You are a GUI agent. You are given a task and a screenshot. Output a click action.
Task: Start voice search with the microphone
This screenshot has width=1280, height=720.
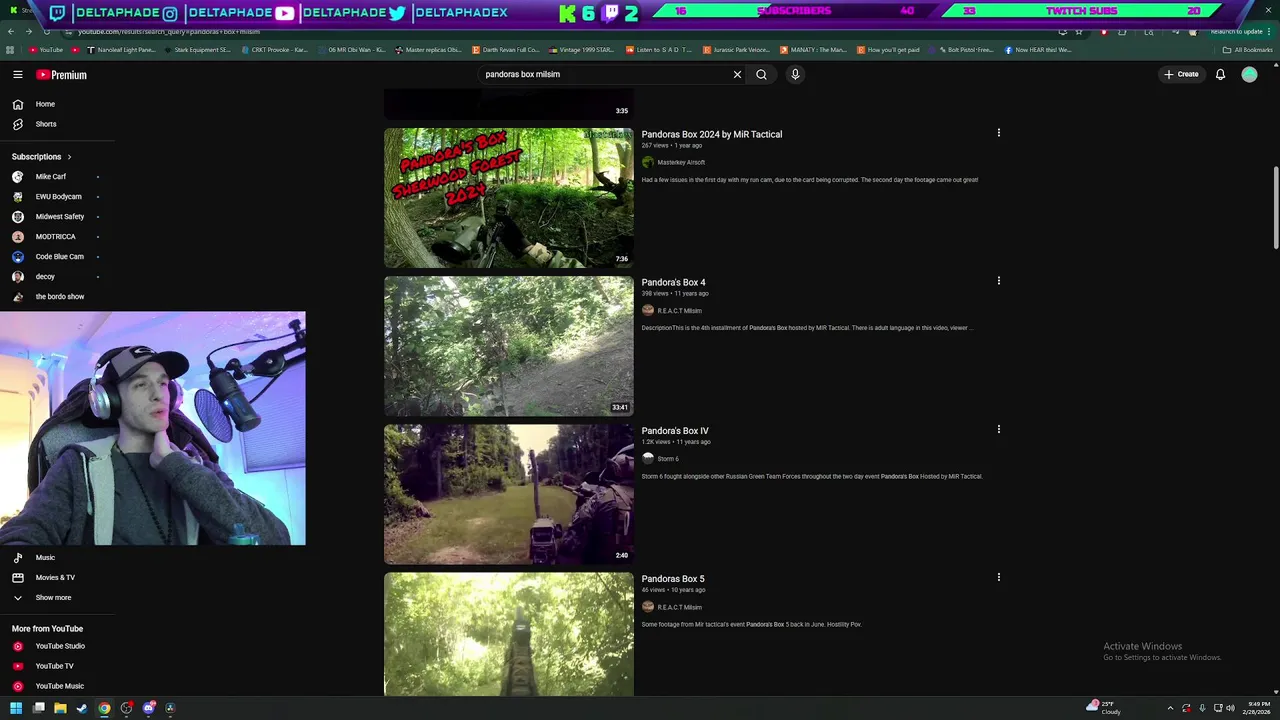pos(795,74)
